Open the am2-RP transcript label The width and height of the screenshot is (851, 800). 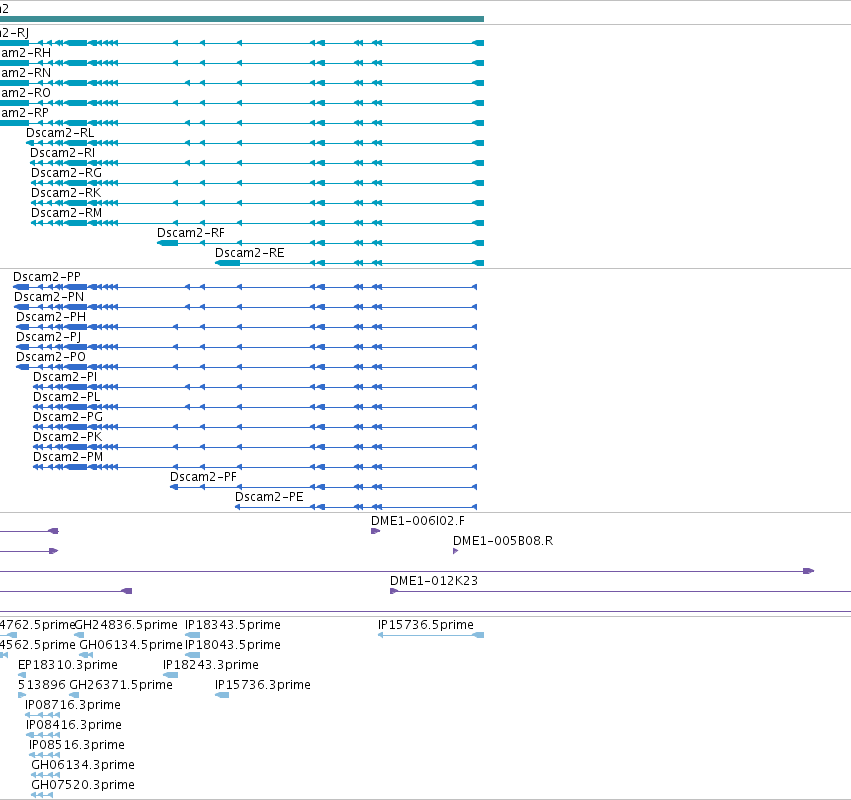[x=24, y=113]
